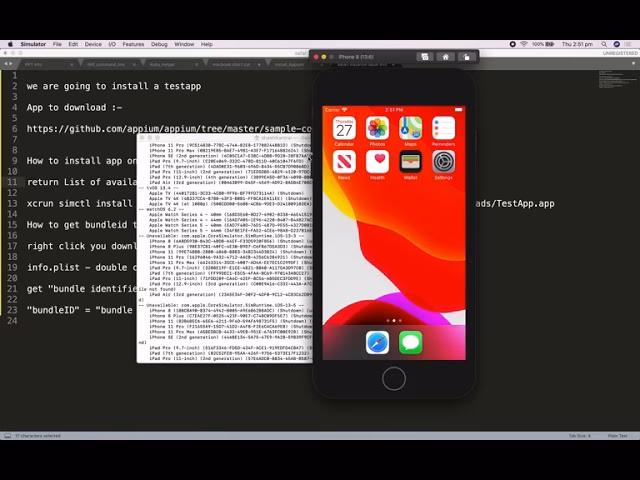Launch the News app icon
Viewport: 640px width, 480px height.
click(x=344, y=162)
